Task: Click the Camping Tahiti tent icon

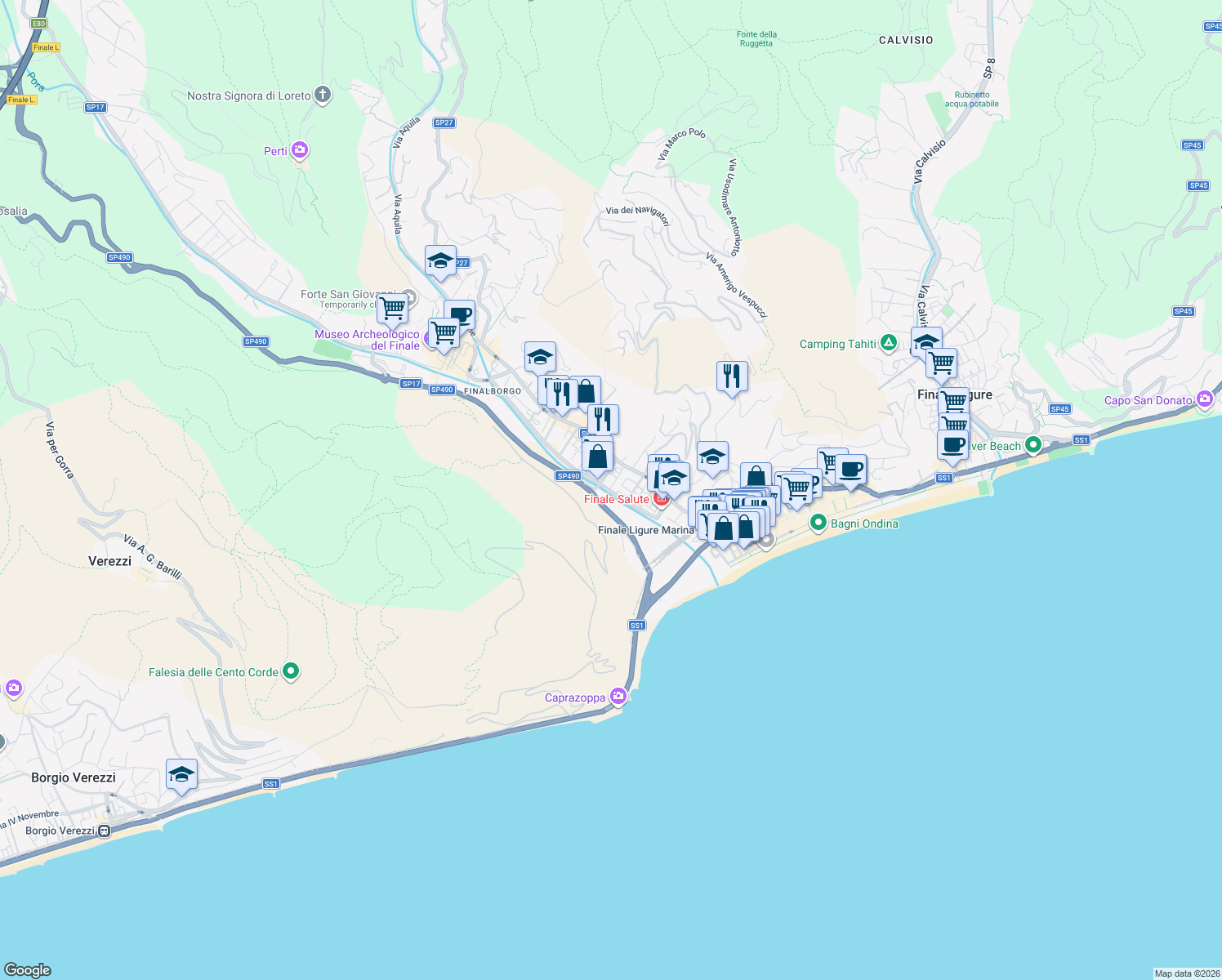Action: (x=888, y=344)
